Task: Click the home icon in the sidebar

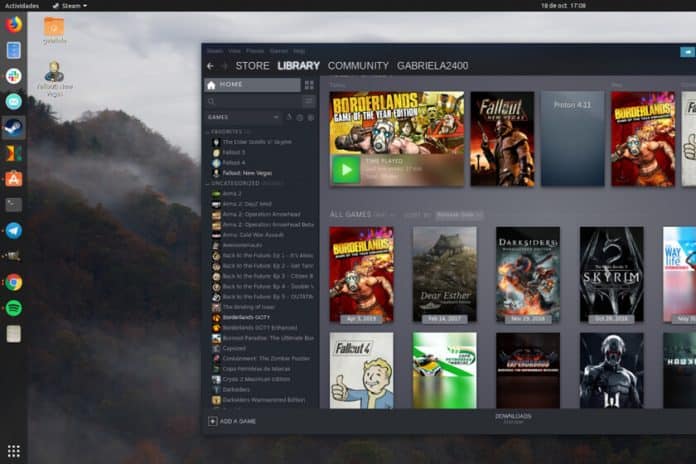Action: tap(212, 85)
